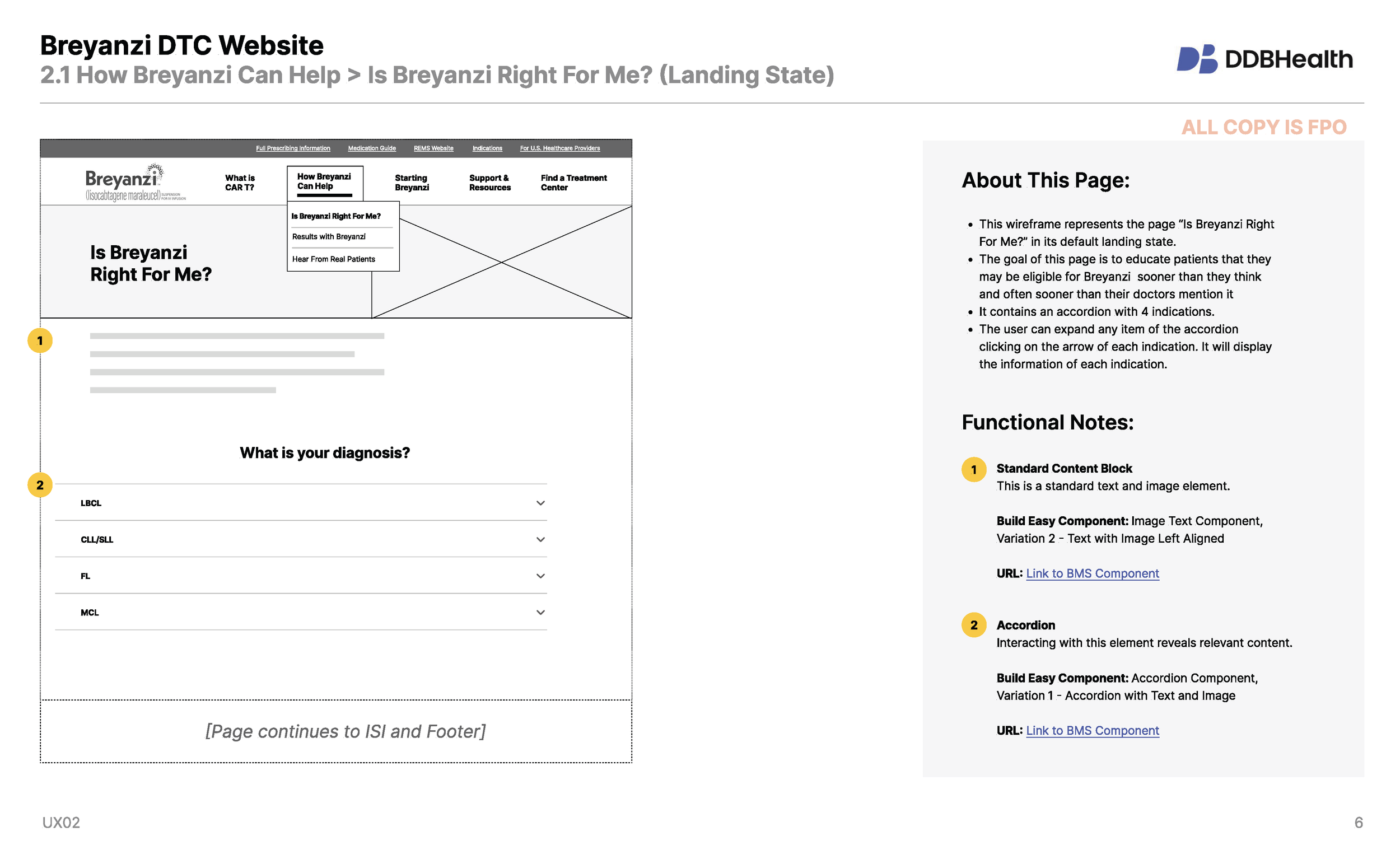Select Is Breyanzi Right For Me? submenu item
The height and width of the screenshot is (845, 1400).
click(x=337, y=216)
